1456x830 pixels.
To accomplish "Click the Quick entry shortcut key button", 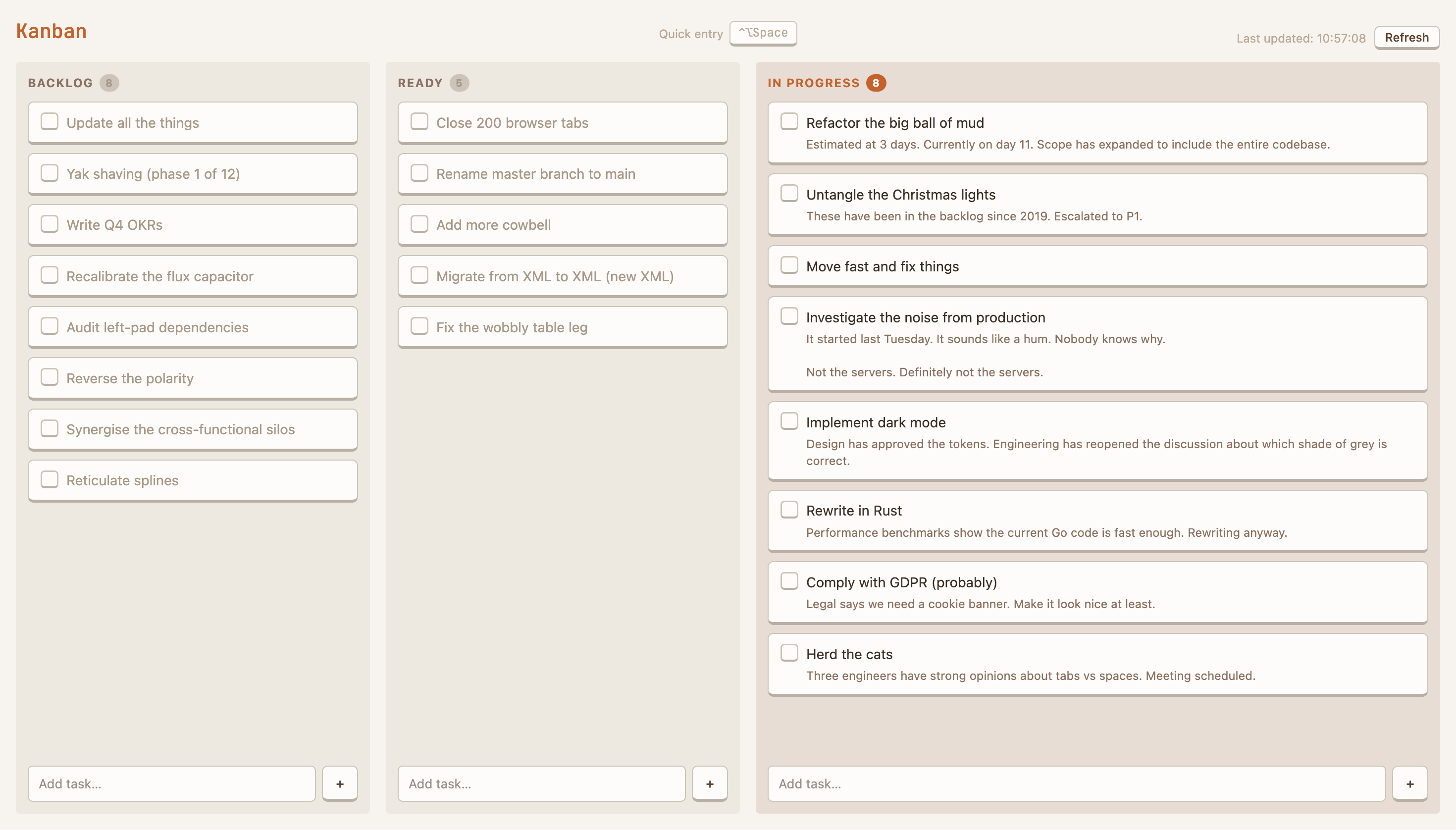I will 763,33.
